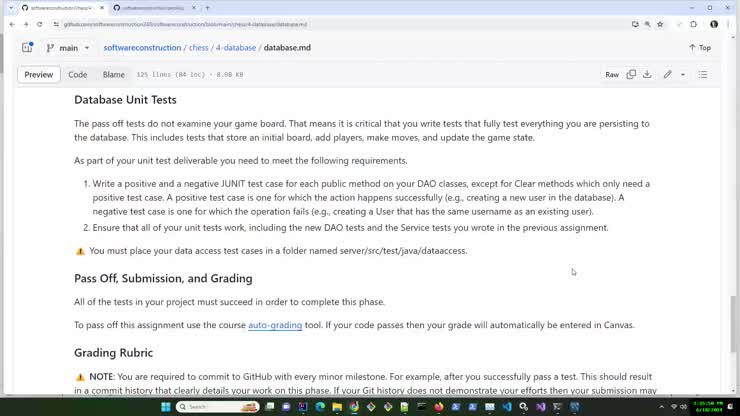Go back in browser history
This screenshot has width=740, height=416.
12,24
